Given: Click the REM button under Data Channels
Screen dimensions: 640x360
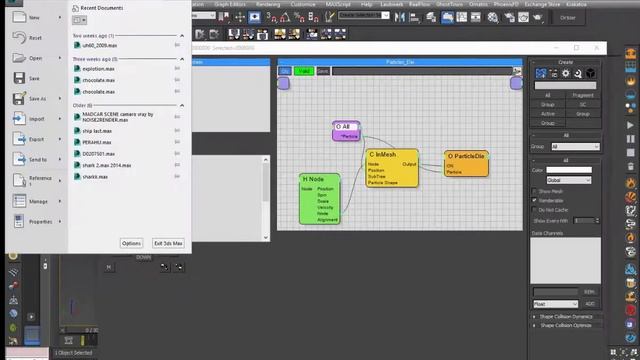Looking at the screenshot, I should (x=589, y=292).
